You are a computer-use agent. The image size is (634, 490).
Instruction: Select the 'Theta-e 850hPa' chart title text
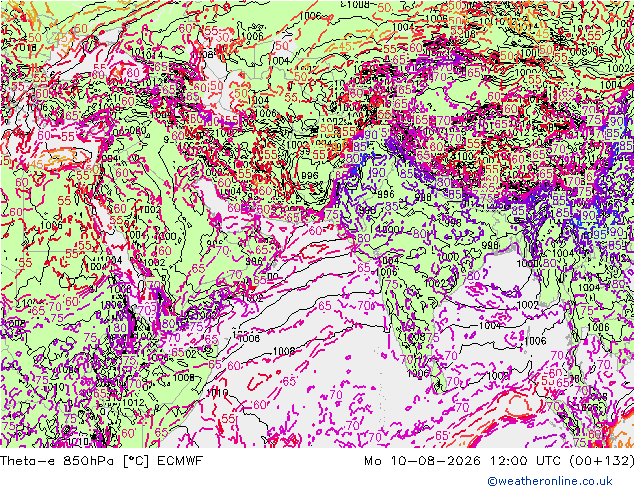(x=59, y=461)
